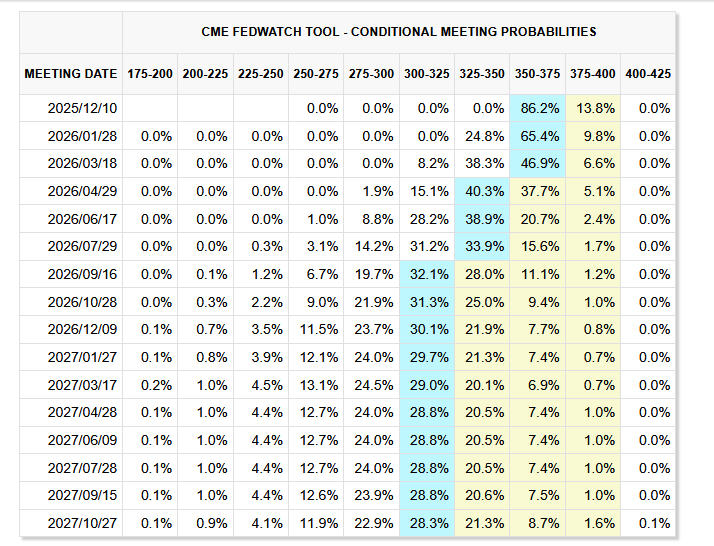The height and width of the screenshot is (546, 714).
Task: Select the 2026/01/28 meeting date row label
Action: 82,136
